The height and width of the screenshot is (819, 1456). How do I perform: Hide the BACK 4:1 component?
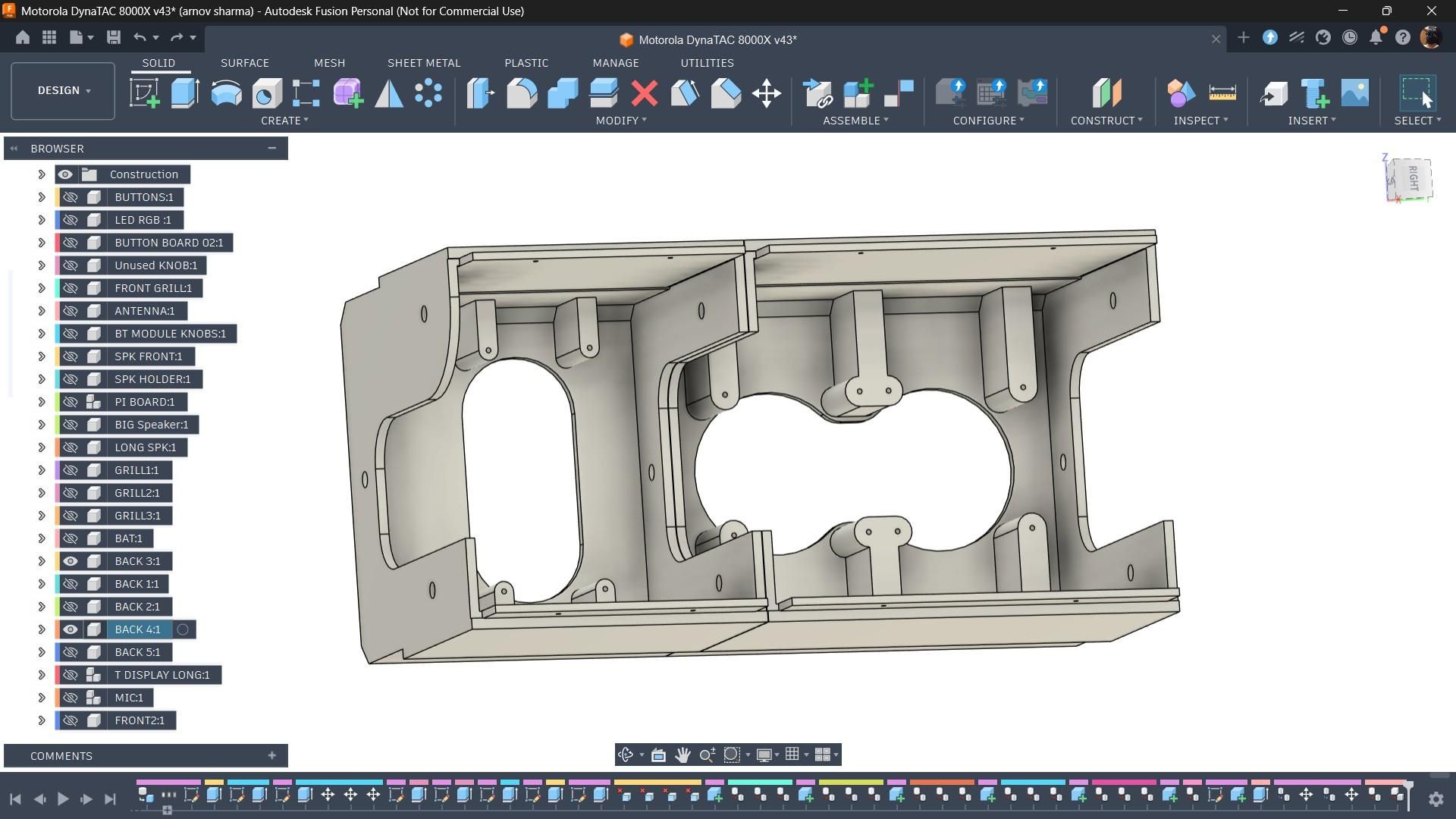click(x=70, y=629)
